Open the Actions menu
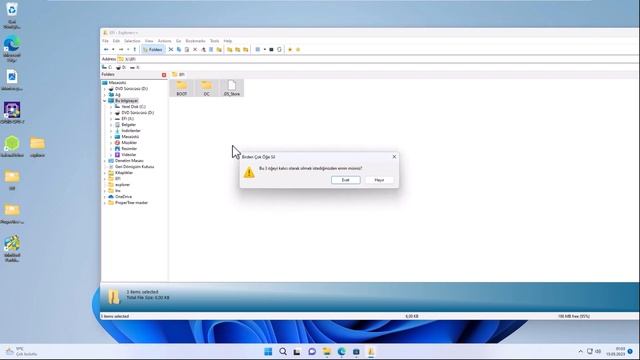Viewport: 640px width, 360px height. pyautogui.click(x=164, y=41)
